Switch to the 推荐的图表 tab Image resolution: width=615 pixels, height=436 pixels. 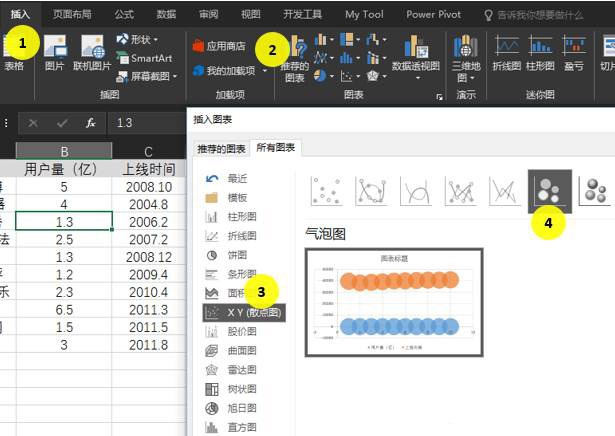tap(220, 148)
